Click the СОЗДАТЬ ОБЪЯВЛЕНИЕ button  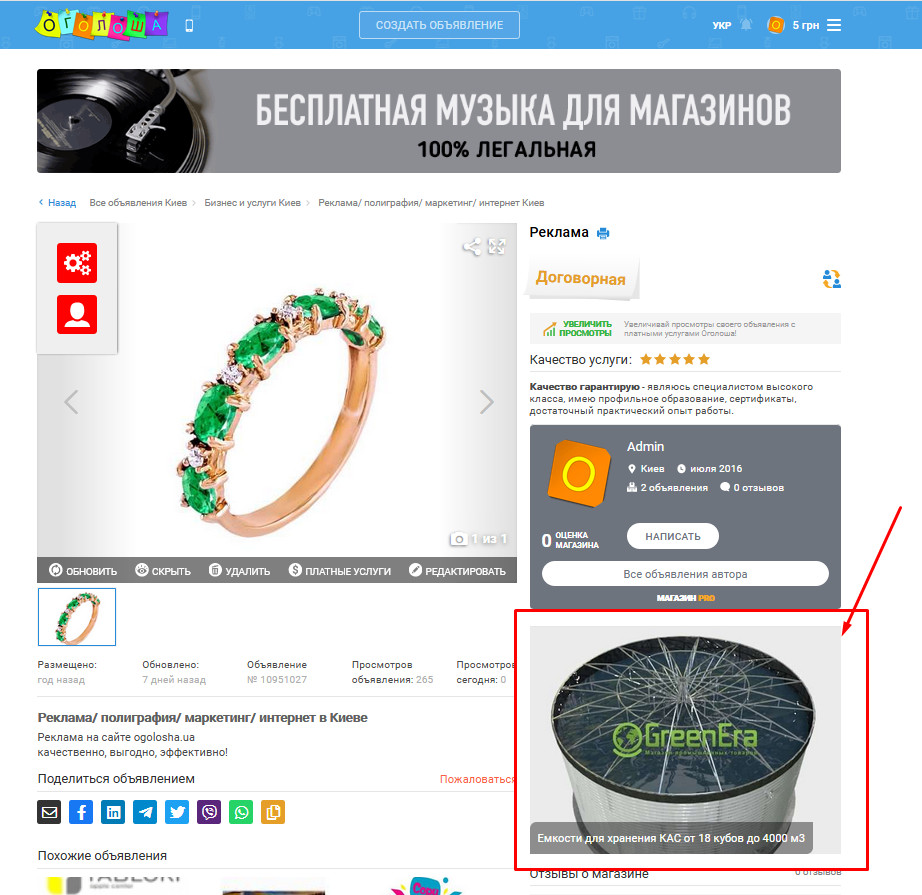tap(439, 25)
